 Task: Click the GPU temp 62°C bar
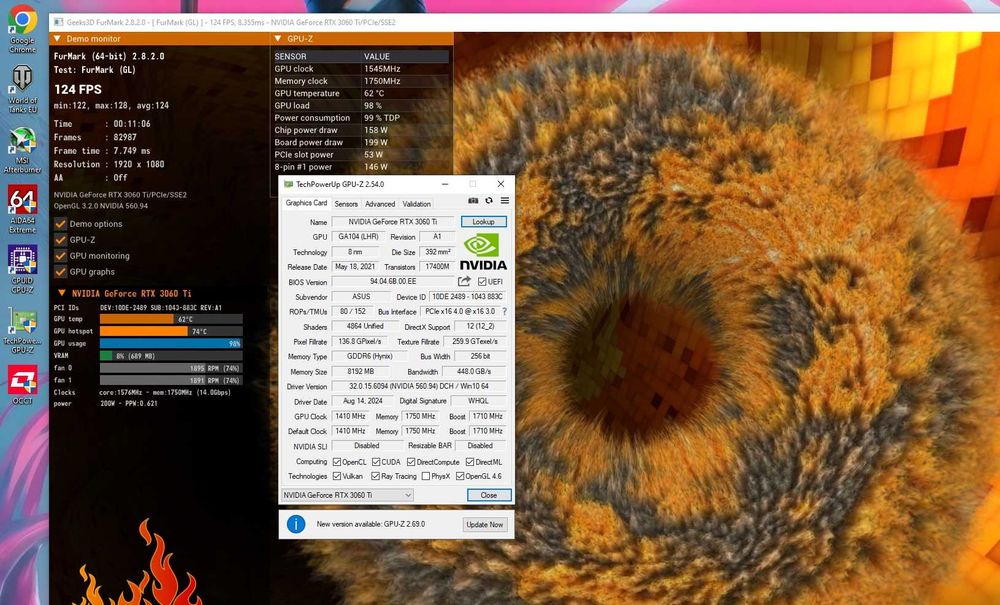click(171, 319)
